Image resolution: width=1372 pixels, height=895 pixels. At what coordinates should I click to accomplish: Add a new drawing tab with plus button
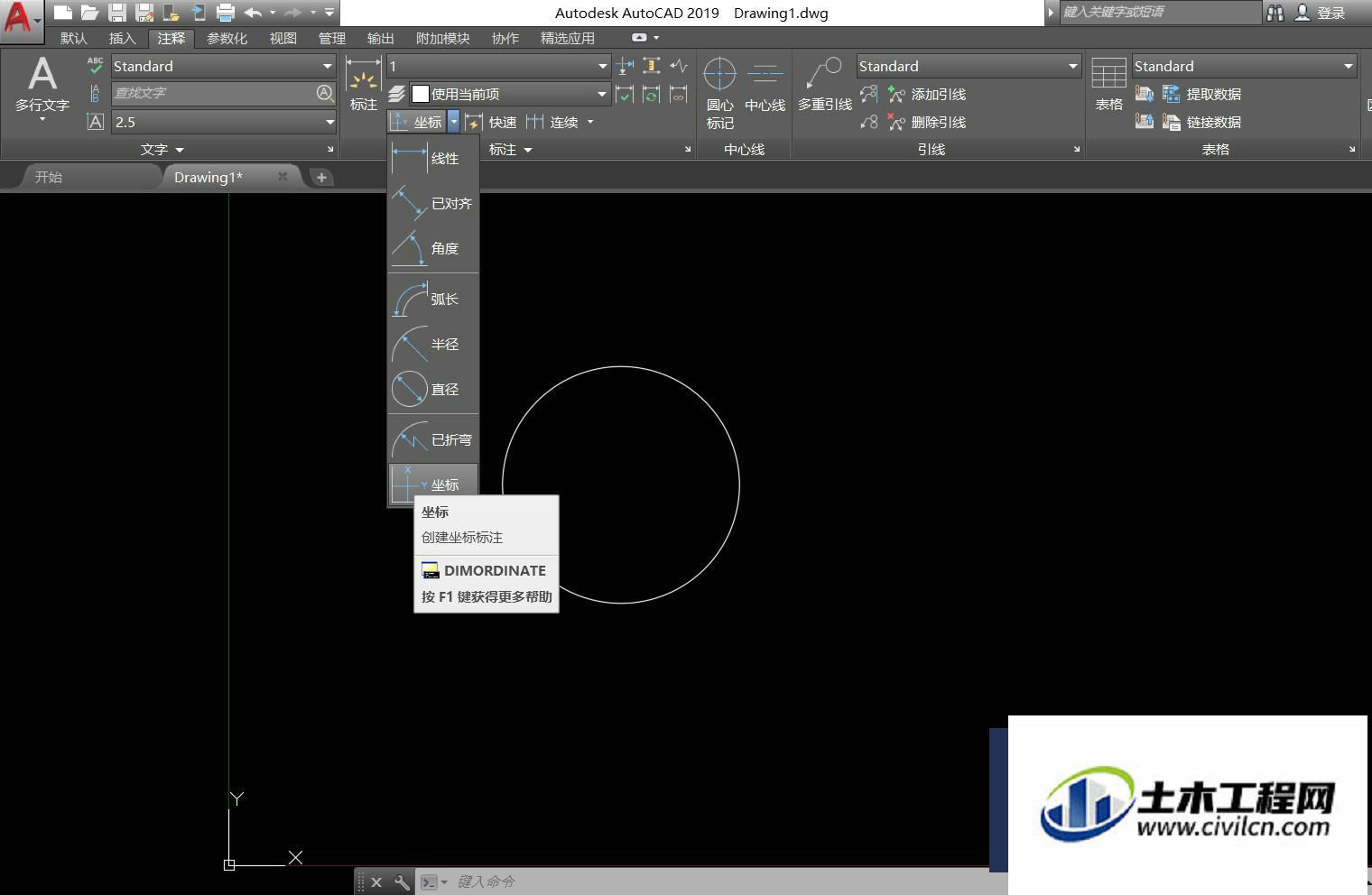[321, 177]
